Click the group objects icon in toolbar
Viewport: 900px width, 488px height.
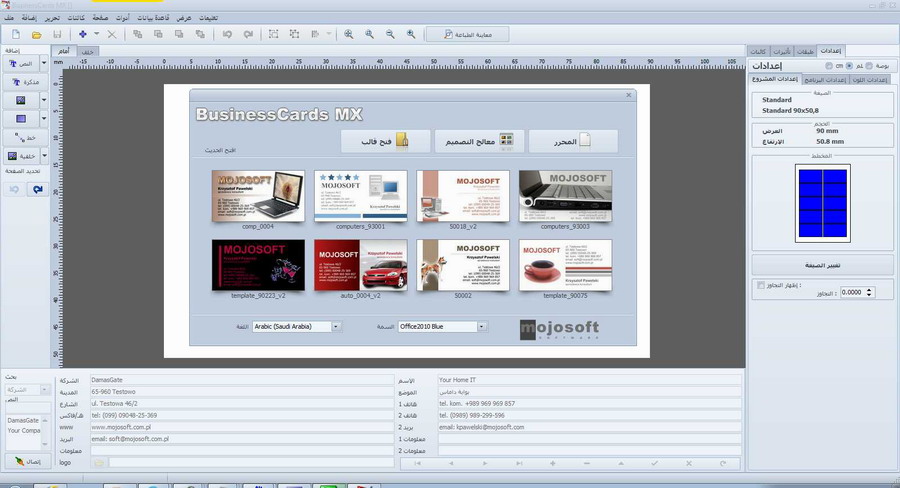click(x=274, y=34)
